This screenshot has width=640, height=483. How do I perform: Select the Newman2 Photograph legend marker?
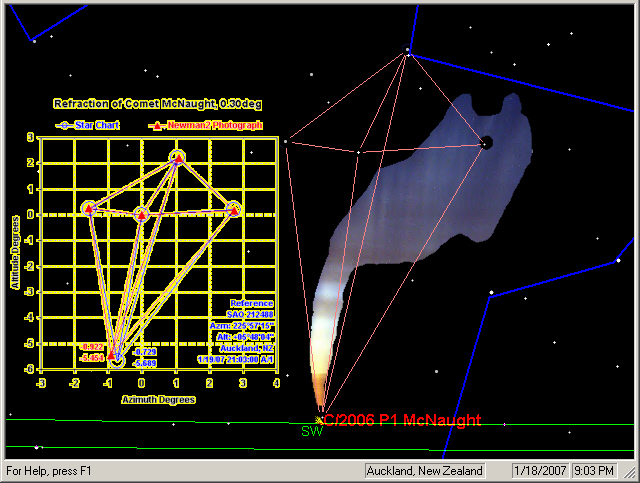click(156, 125)
